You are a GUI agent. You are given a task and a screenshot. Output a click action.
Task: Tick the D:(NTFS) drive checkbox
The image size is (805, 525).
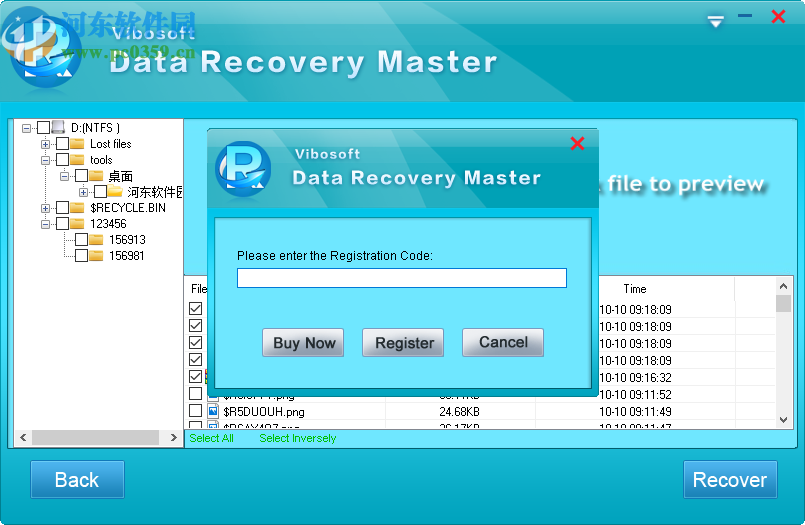point(44,127)
